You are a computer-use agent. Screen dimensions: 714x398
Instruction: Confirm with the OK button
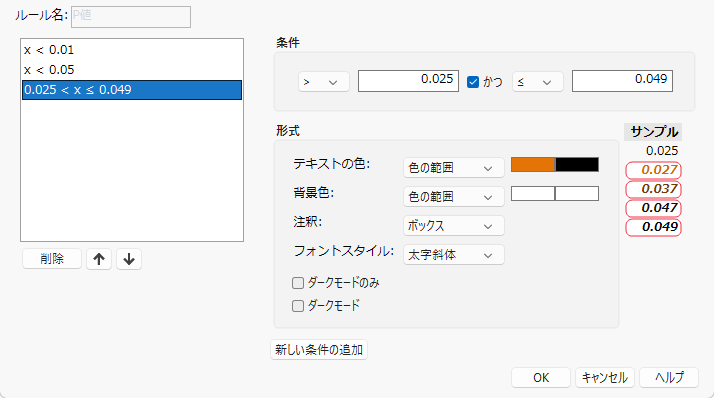pos(541,378)
